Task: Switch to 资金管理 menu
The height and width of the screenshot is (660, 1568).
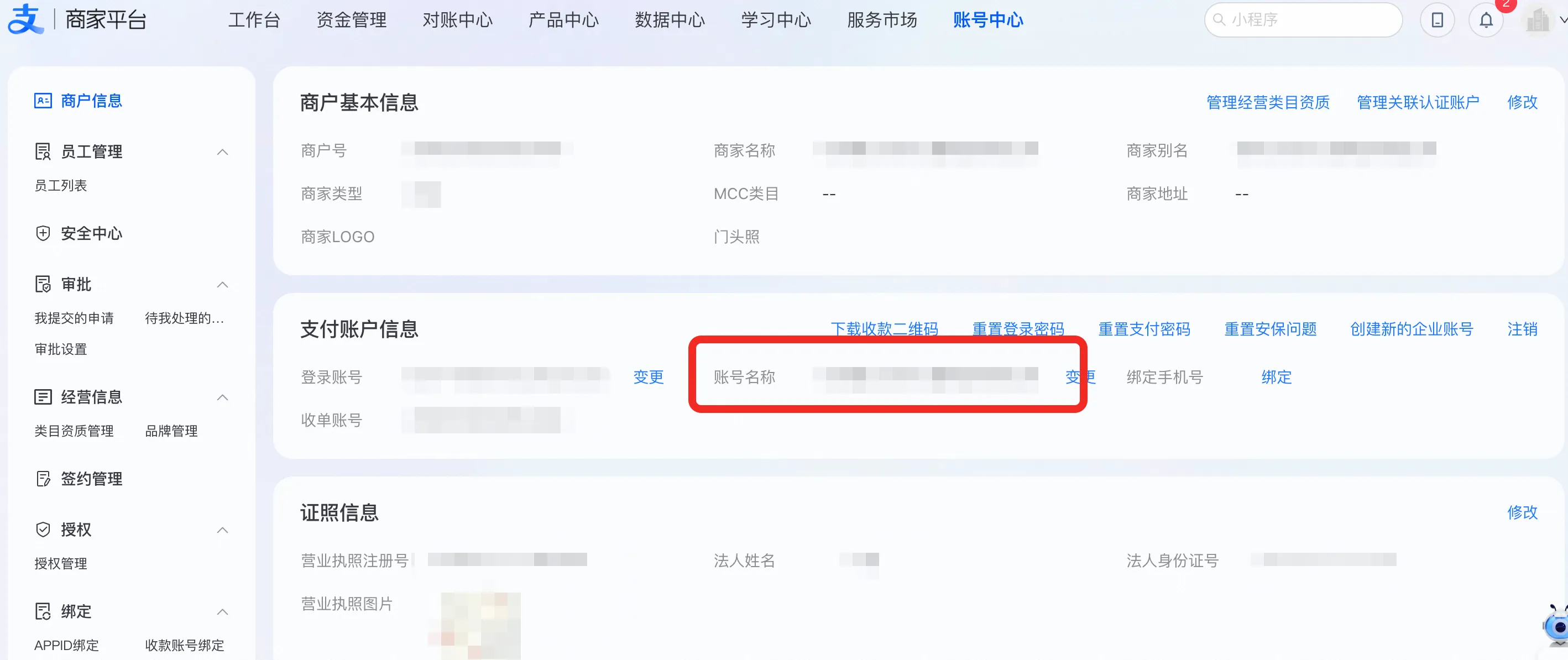Action: tap(351, 20)
